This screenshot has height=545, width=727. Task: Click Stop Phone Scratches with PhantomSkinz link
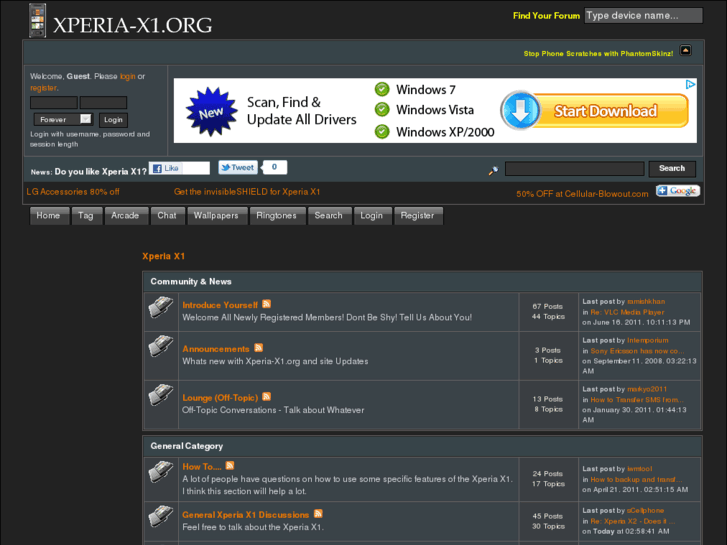(598, 53)
